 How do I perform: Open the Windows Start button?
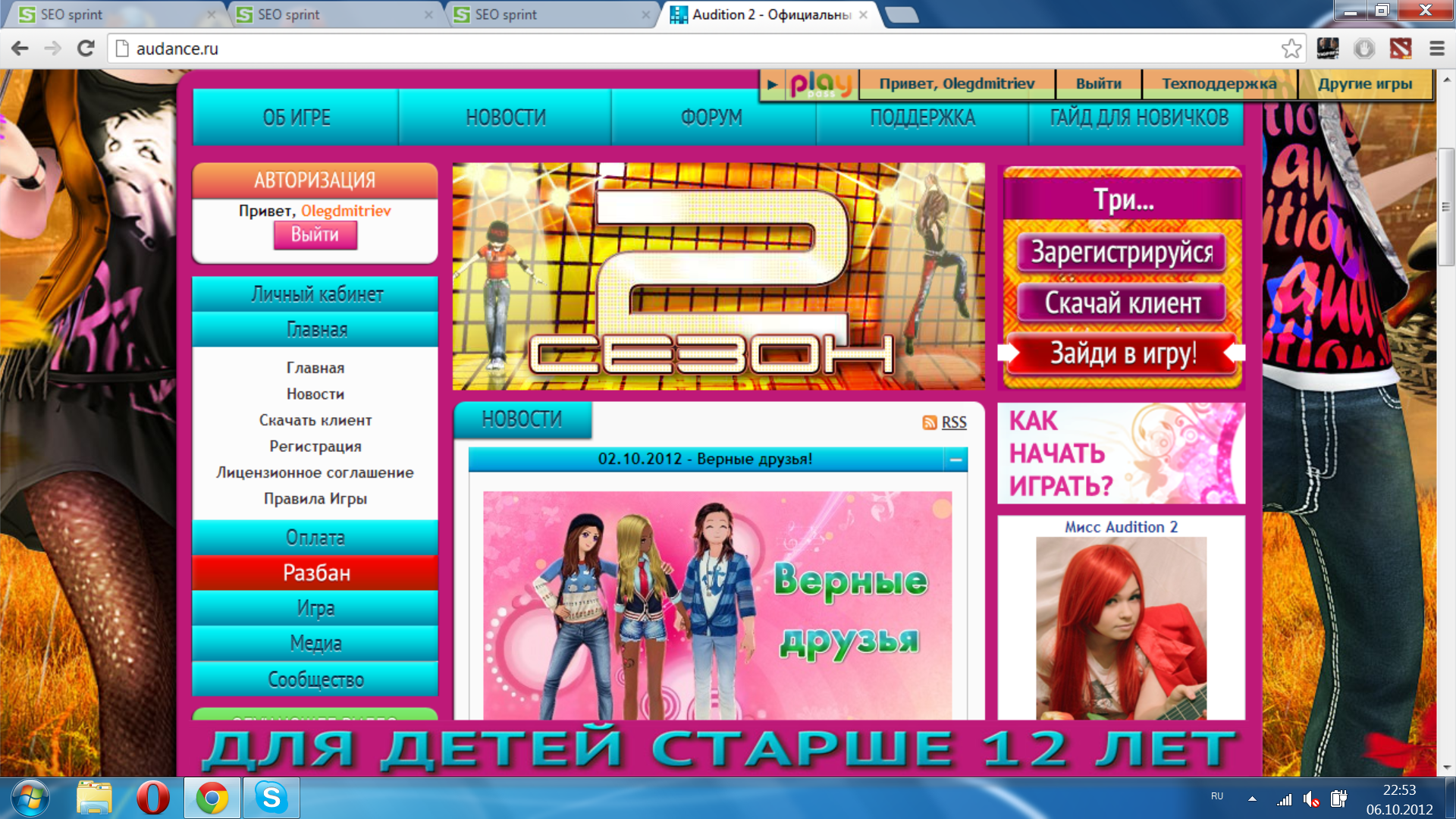tap(30, 798)
